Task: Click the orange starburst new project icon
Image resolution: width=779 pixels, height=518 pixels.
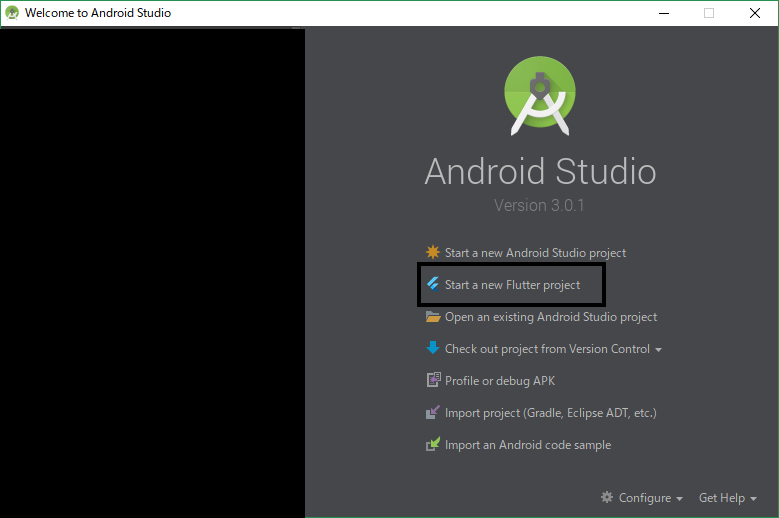Action: click(x=433, y=252)
